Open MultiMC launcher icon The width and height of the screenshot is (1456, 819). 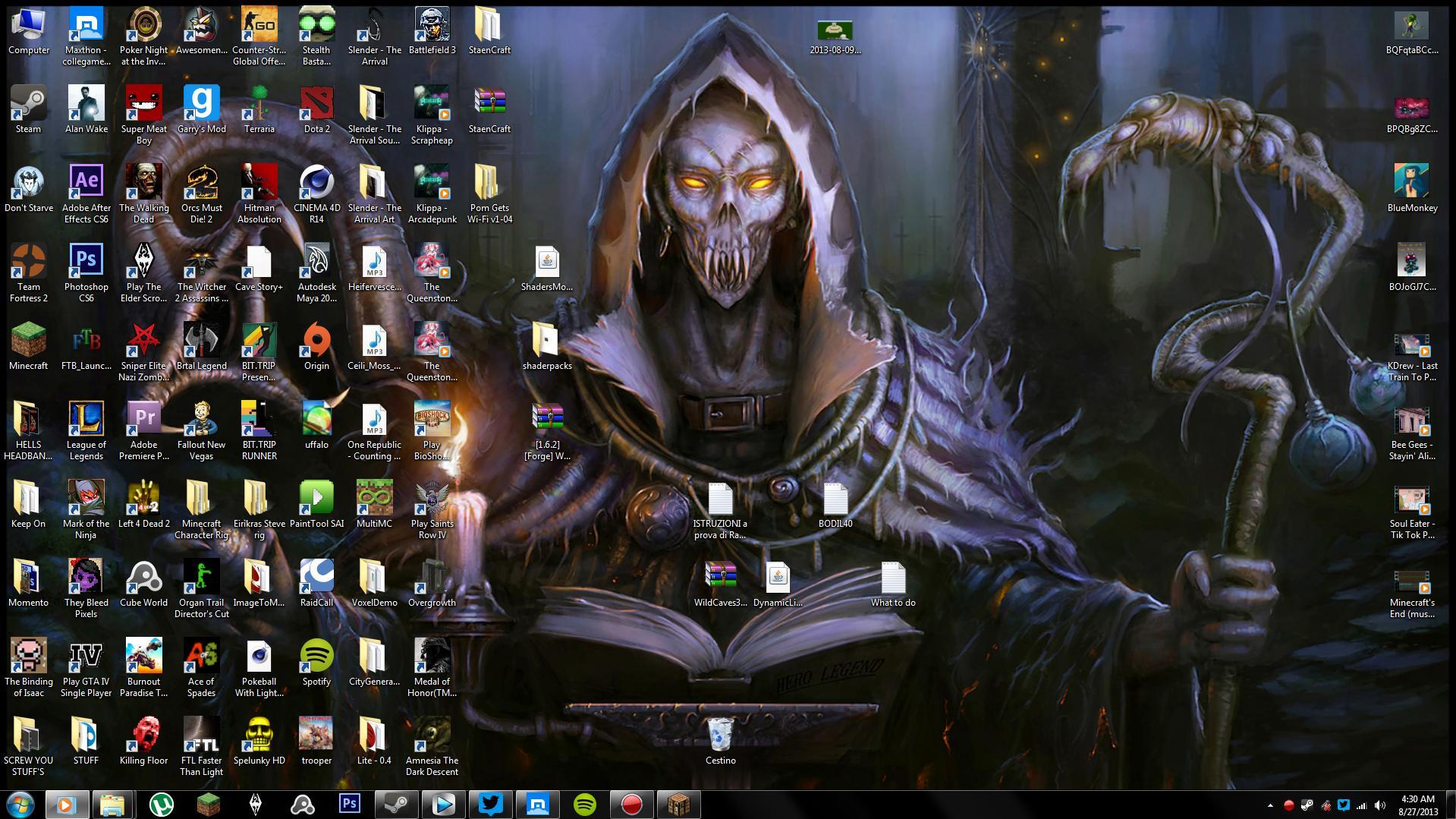point(374,505)
